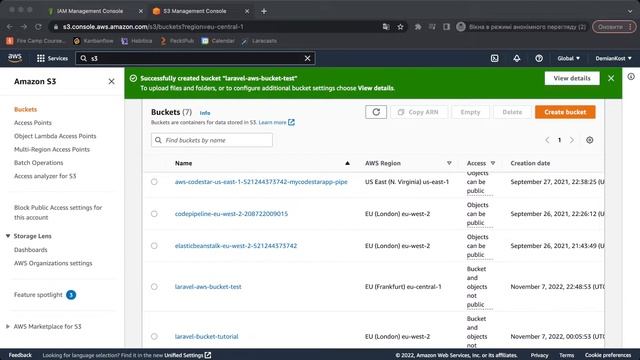The image size is (640, 360).
Task: Go to previous page of buckets
Action: click(x=547, y=140)
